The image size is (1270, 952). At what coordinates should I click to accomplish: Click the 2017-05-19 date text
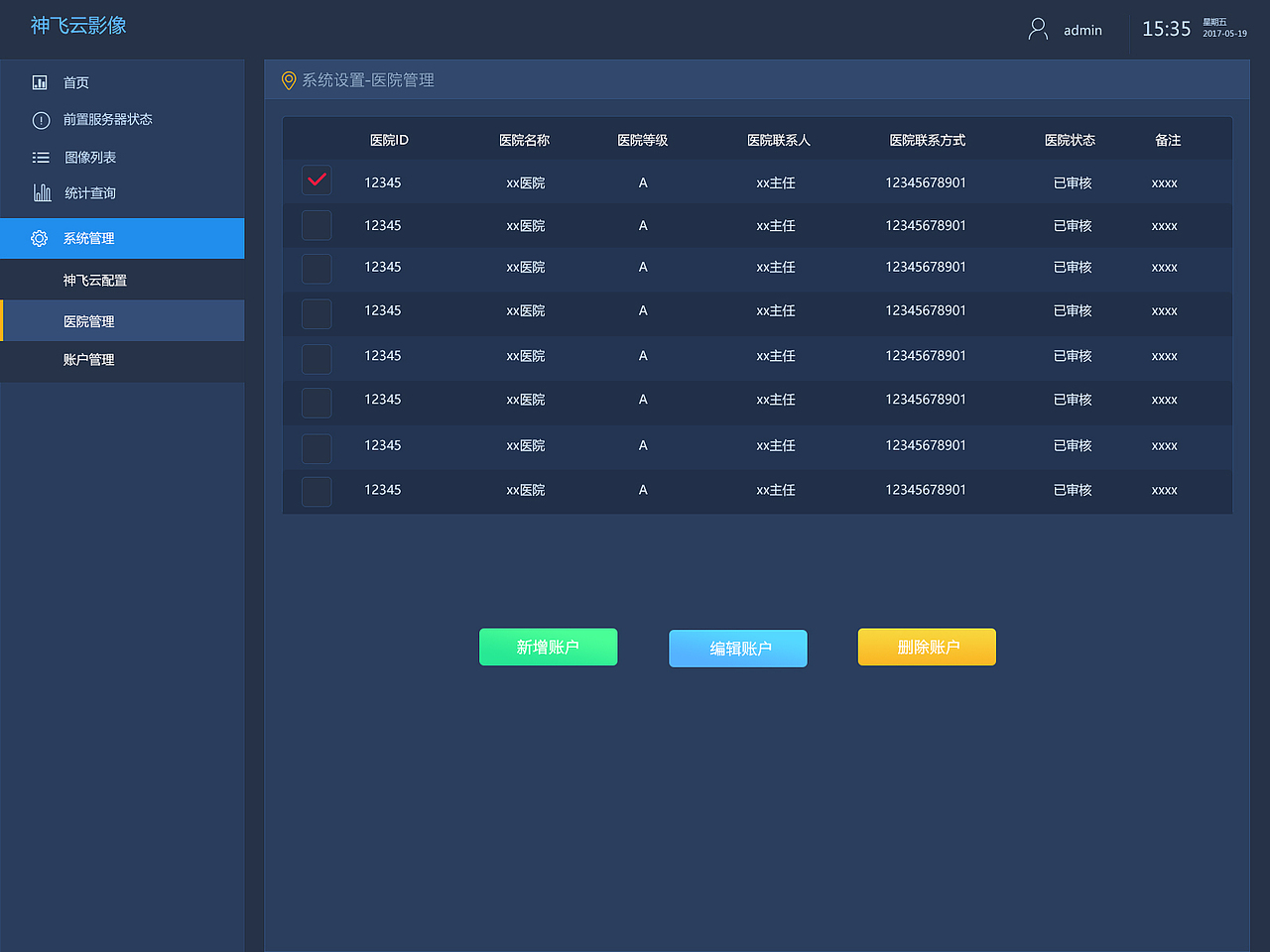tap(1224, 34)
